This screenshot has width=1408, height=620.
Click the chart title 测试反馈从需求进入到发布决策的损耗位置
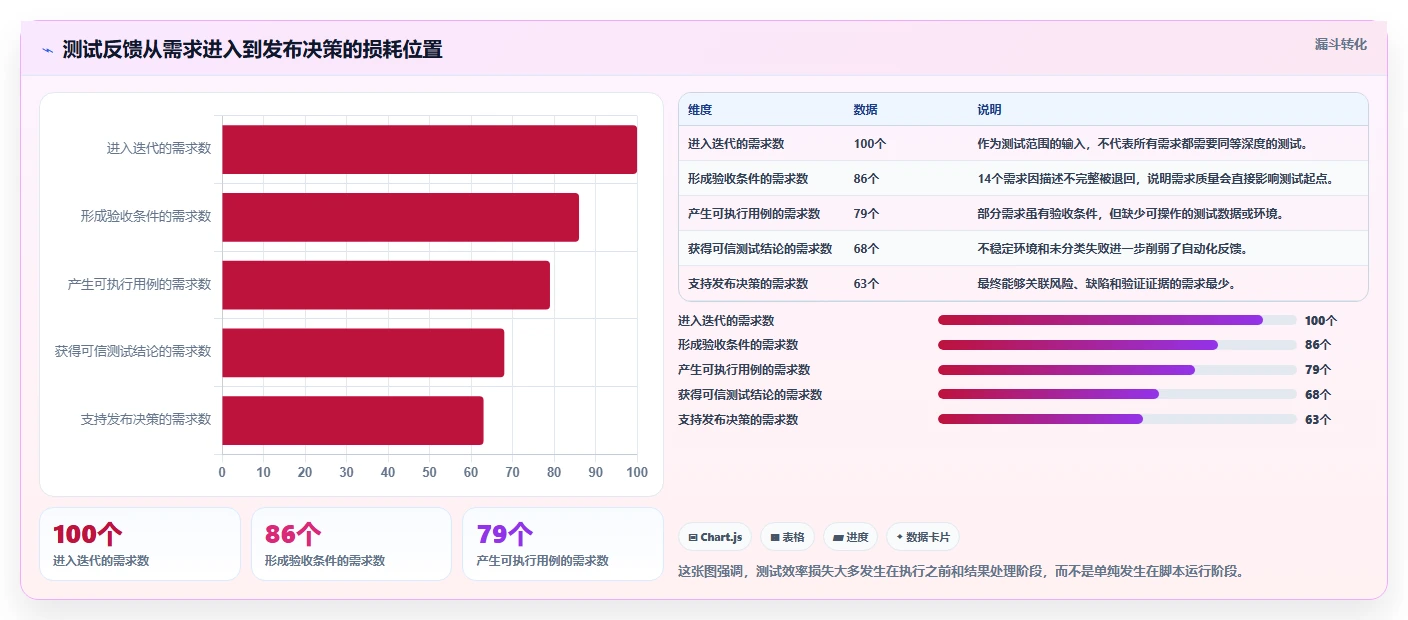252,50
